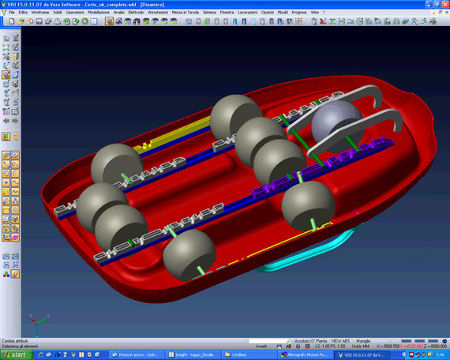Open the Mould menu
The height and width of the screenshot is (360, 450).
point(283,12)
